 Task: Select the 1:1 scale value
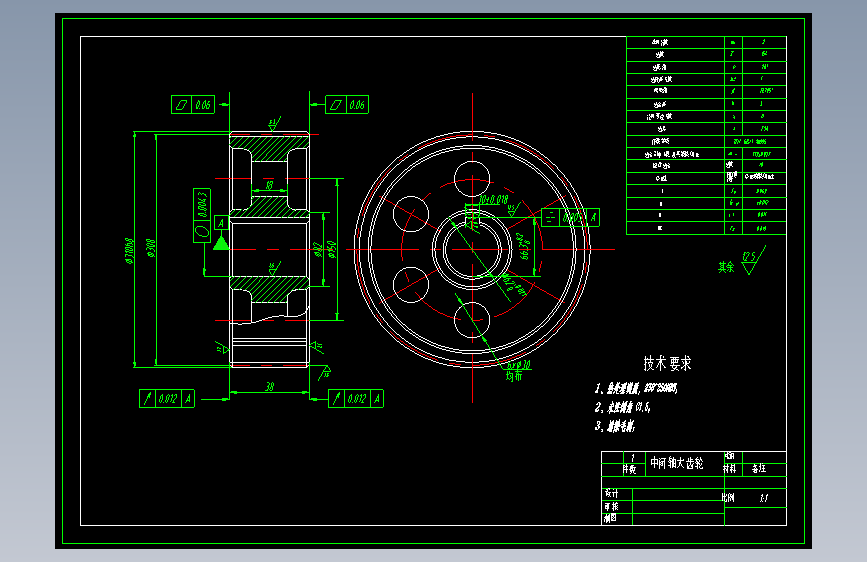coord(764,498)
